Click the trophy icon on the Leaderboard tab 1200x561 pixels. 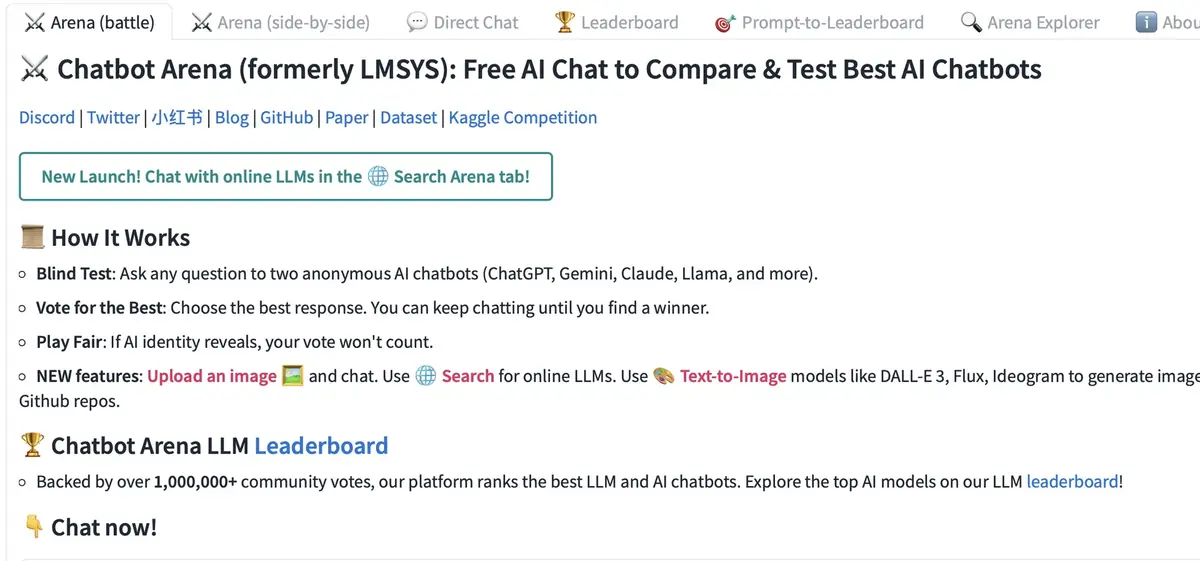point(565,22)
